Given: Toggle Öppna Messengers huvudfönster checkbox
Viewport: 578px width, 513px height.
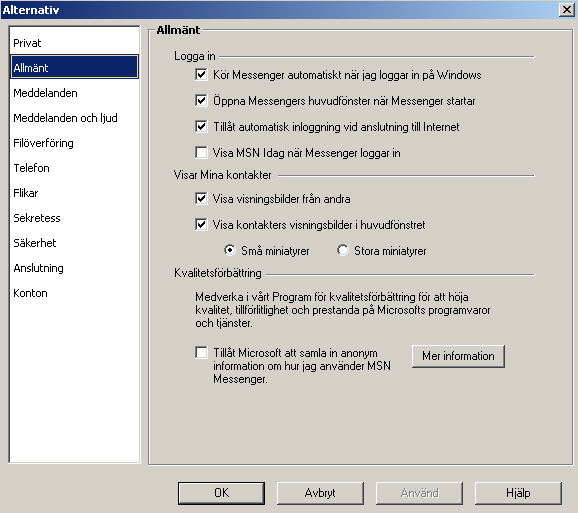Looking at the screenshot, I should (x=201, y=101).
